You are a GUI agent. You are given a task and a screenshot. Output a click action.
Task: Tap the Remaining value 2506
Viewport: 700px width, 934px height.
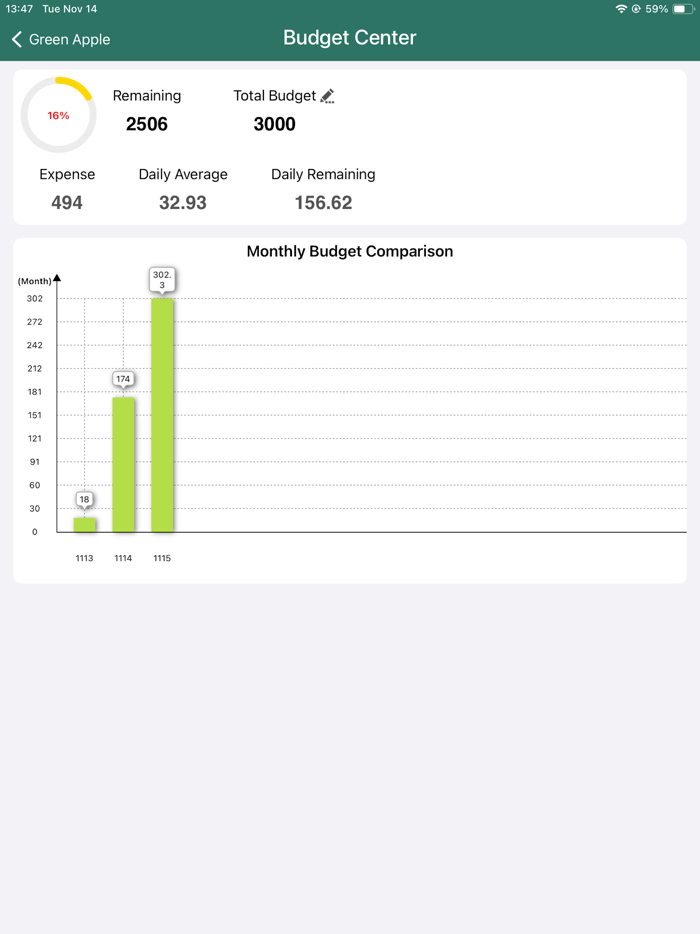click(x=146, y=124)
